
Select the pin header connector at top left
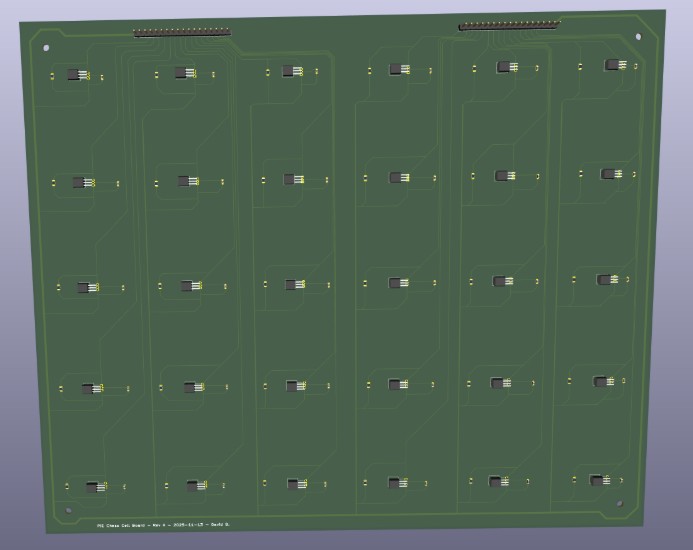[x=182, y=33]
